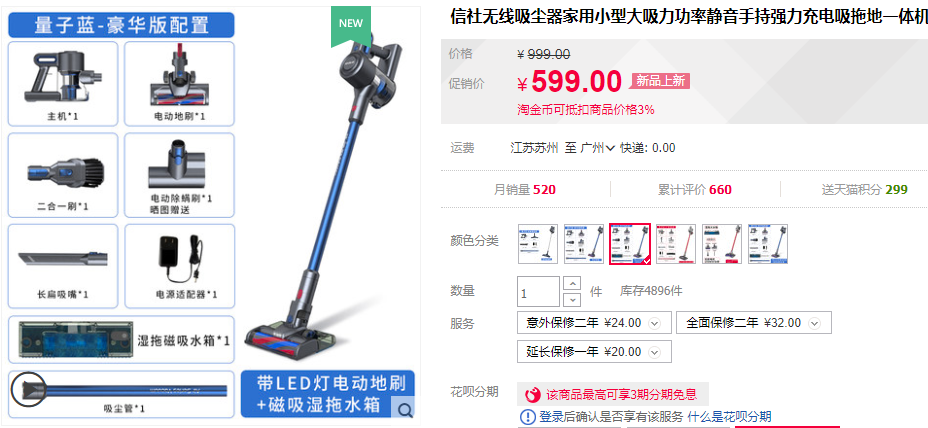The height and width of the screenshot is (428, 928).
Task: Click the red Huabei installment icon
Action: click(533, 394)
